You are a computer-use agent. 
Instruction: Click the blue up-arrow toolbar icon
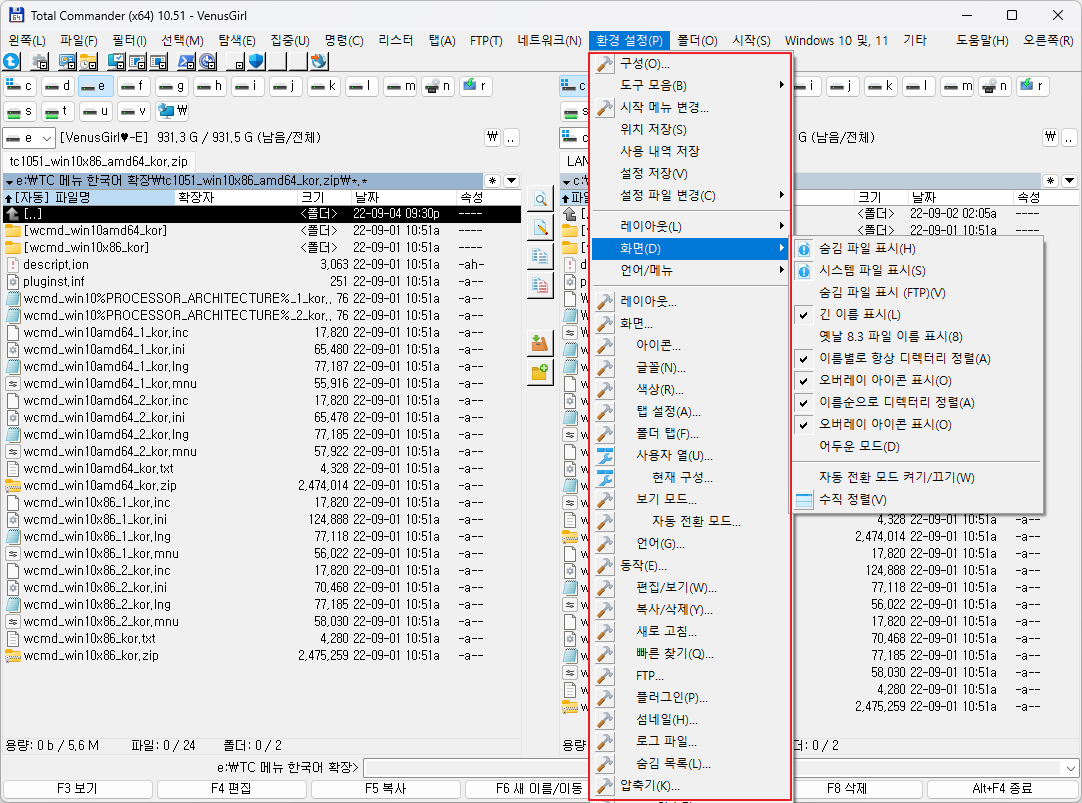point(12,61)
